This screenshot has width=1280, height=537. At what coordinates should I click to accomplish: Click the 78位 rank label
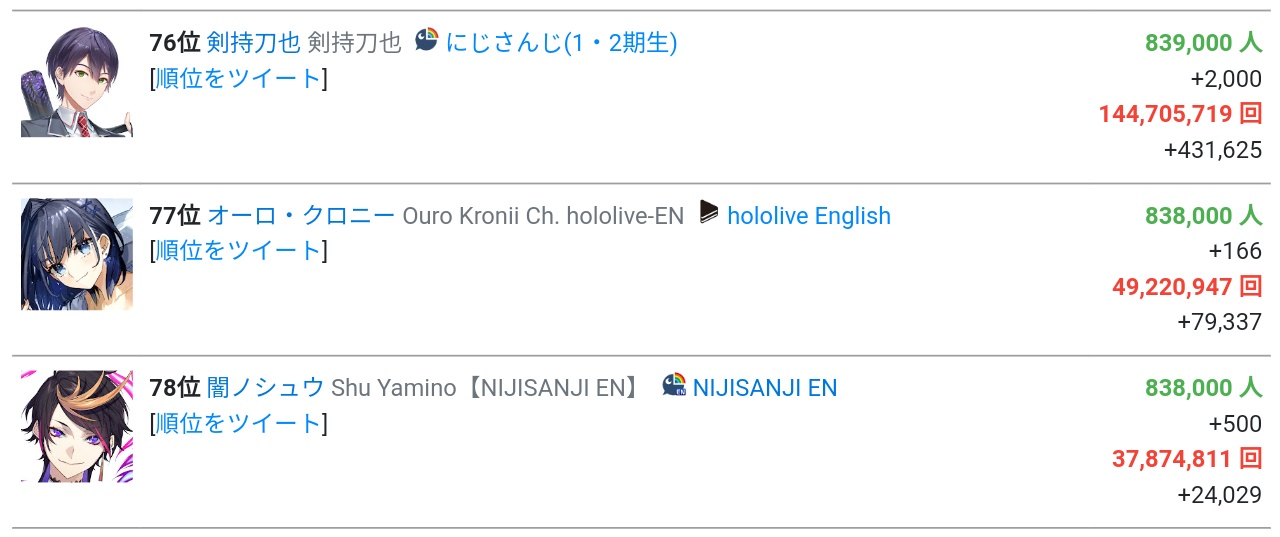tap(175, 388)
